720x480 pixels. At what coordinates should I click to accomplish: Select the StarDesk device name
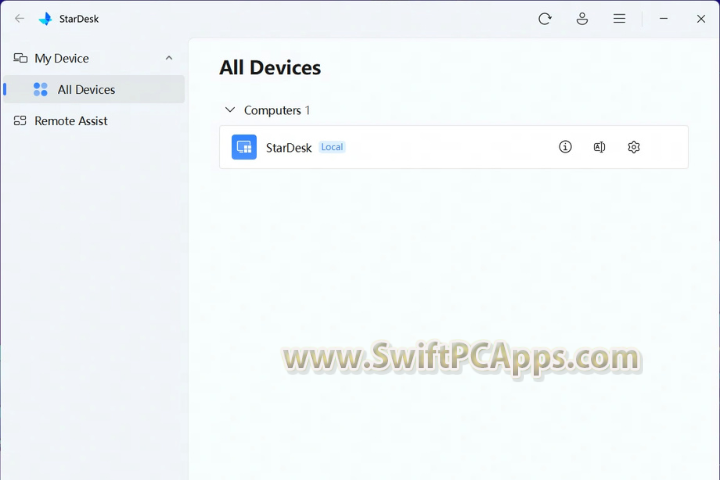(289, 147)
